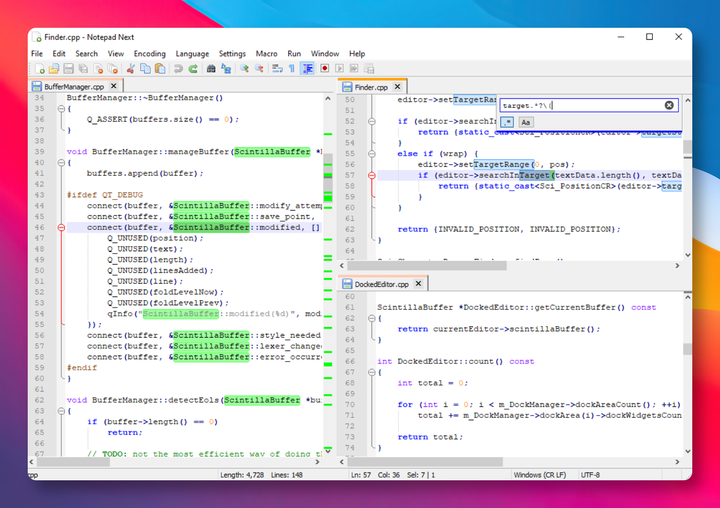Clear the search box with X icon
720x508 pixels.
(669, 105)
